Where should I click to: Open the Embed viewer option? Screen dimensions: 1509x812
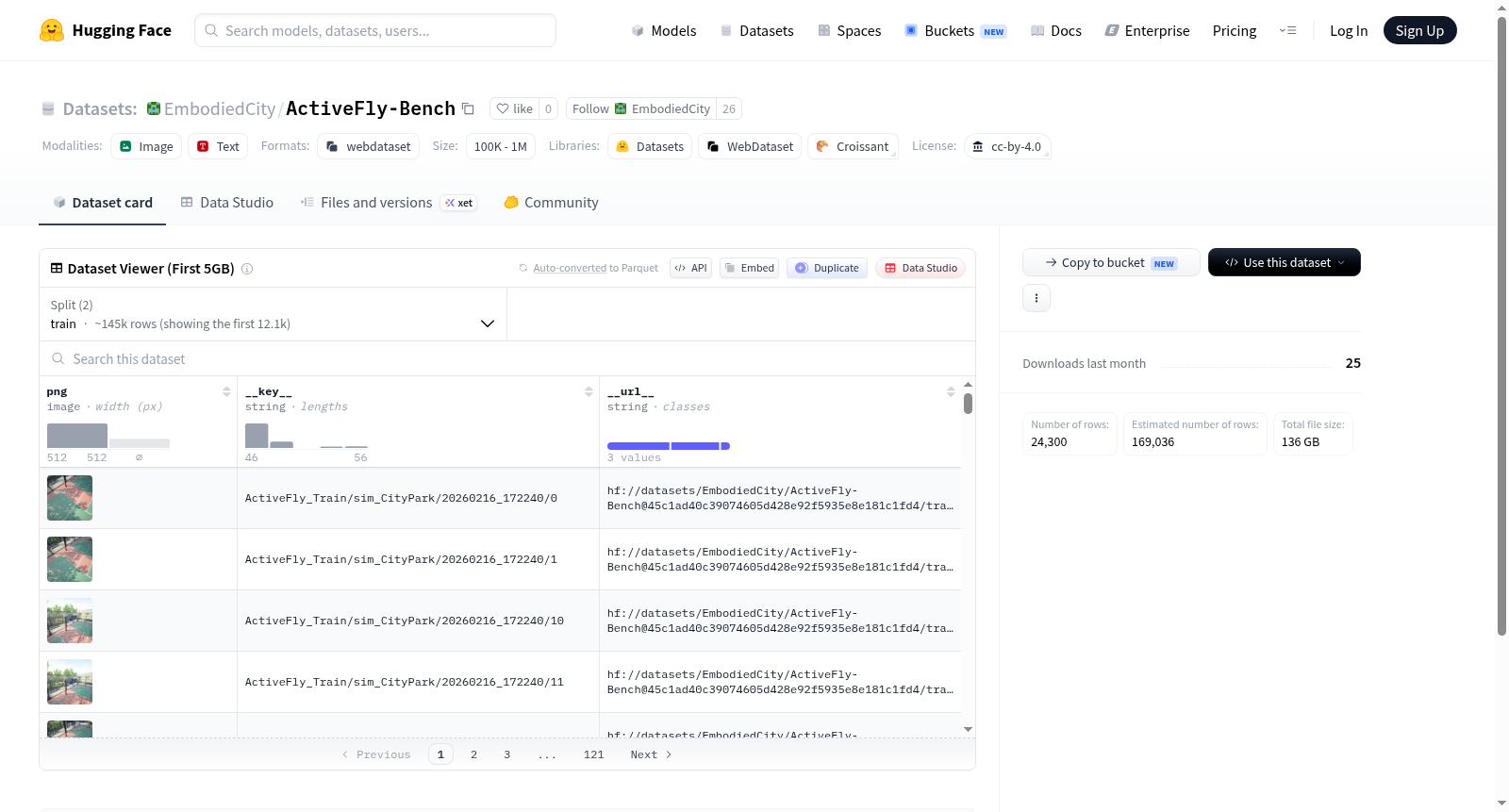pyautogui.click(x=750, y=268)
